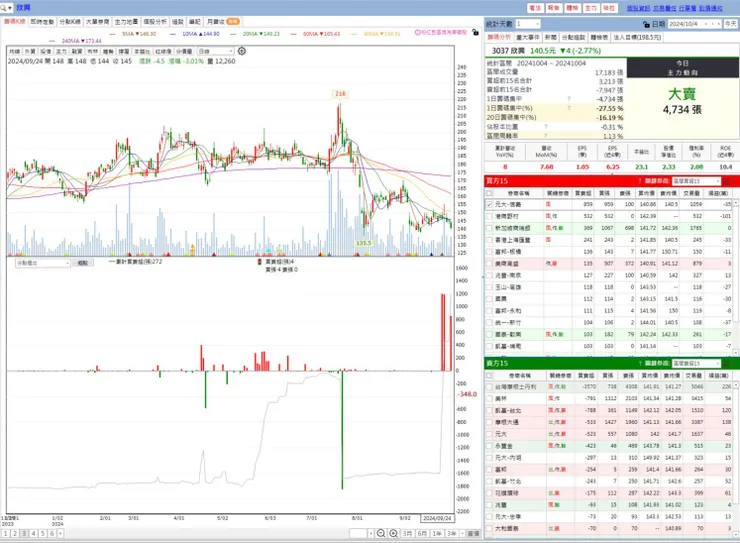Viewport: 740px width, 543px height.
Task: Click the 60MA legend color line
Action: click(x=294, y=34)
